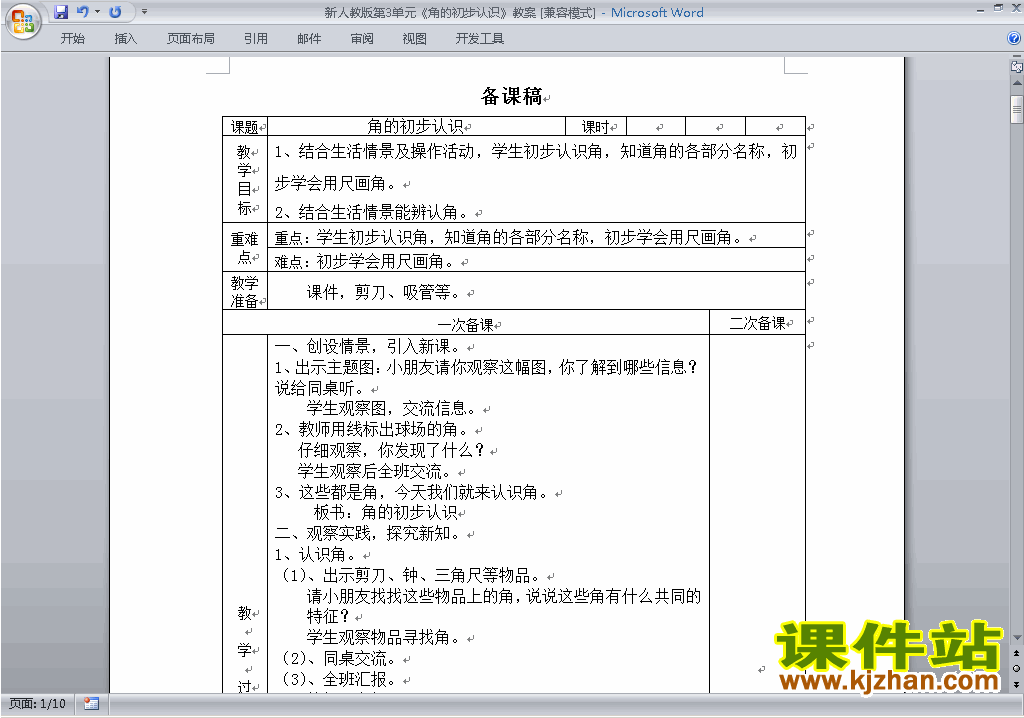Image resolution: width=1024 pixels, height=718 pixels.
Task: Click the 二、观察实践，探究新知 line
Action: pyautogui.click(x=367, y=533)
